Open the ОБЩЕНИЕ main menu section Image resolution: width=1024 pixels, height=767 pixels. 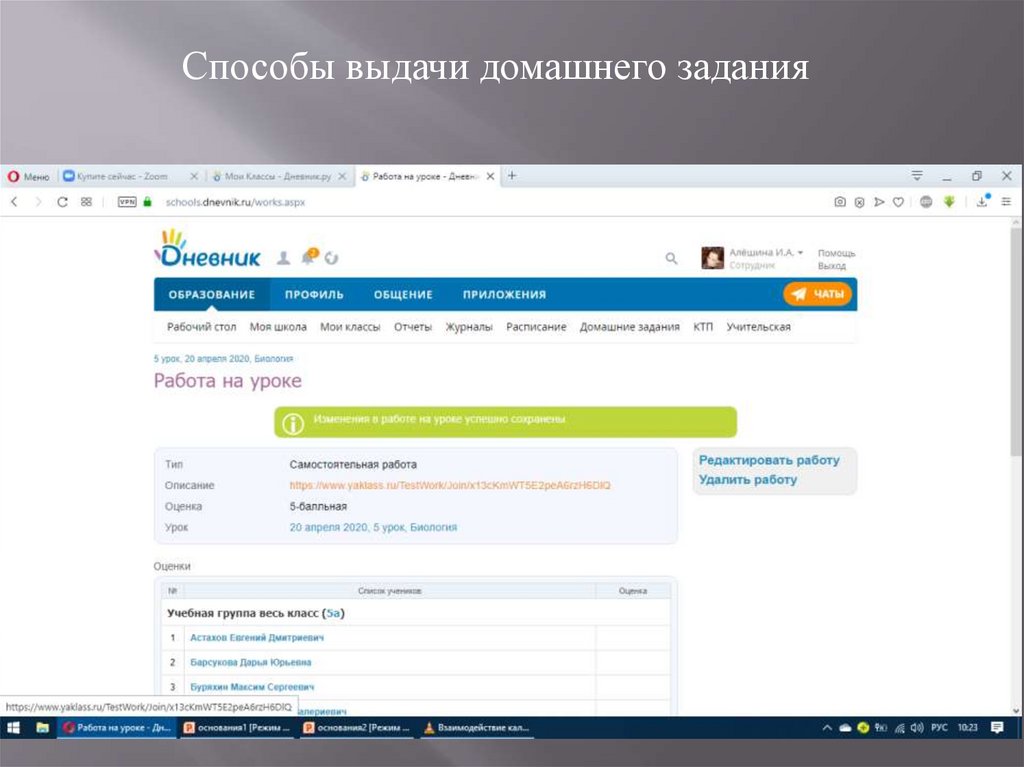(x=403, y=295)
